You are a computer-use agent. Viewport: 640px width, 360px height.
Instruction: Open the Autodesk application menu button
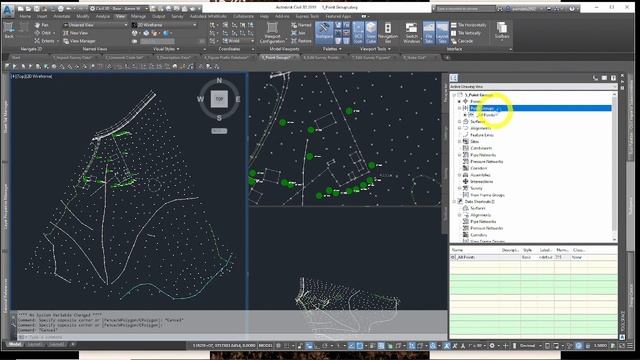click(x=7, y=10)
